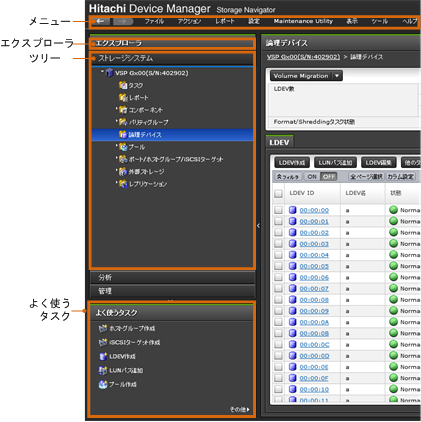The height and width of the screenshot is (422, 421).
Task: Click the 論理デバイス icon in tree
Action: pos(123,134)
